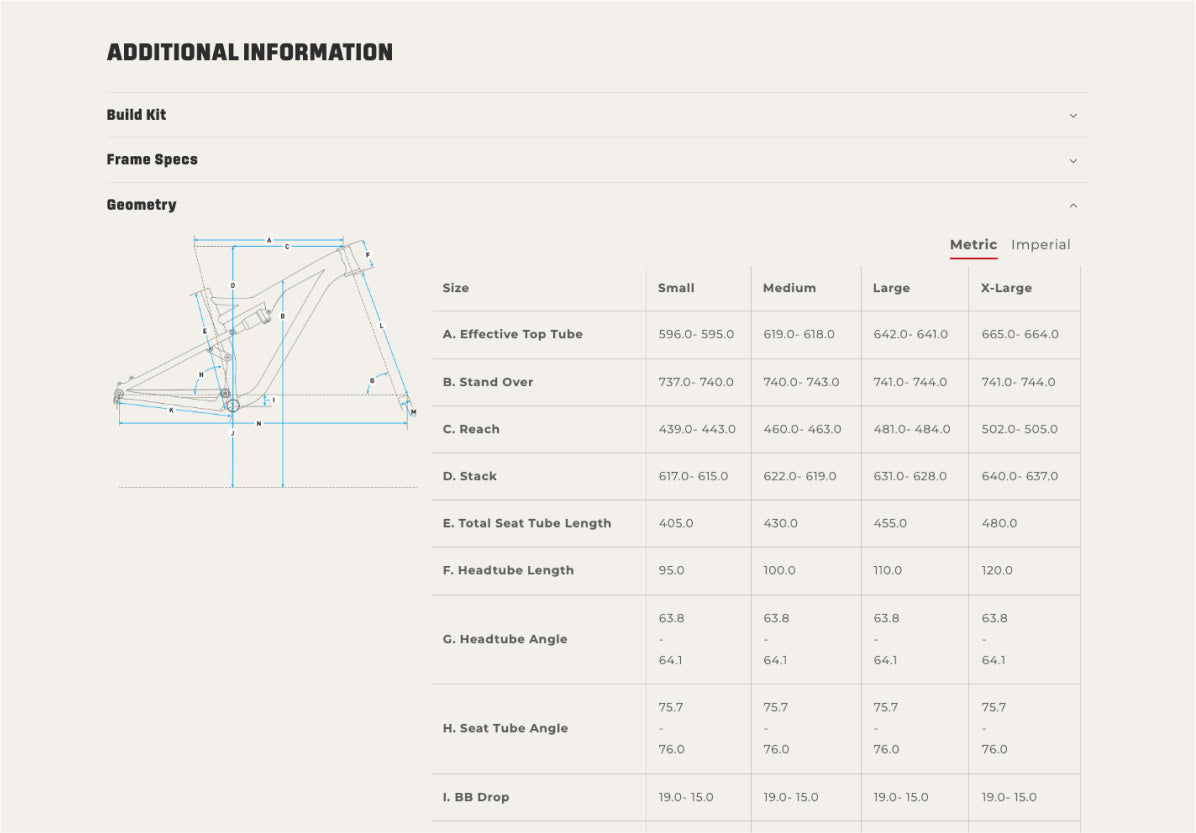Open the Frame Specs section heading
Screen dimensions: 1196x833
pos(152,160)
